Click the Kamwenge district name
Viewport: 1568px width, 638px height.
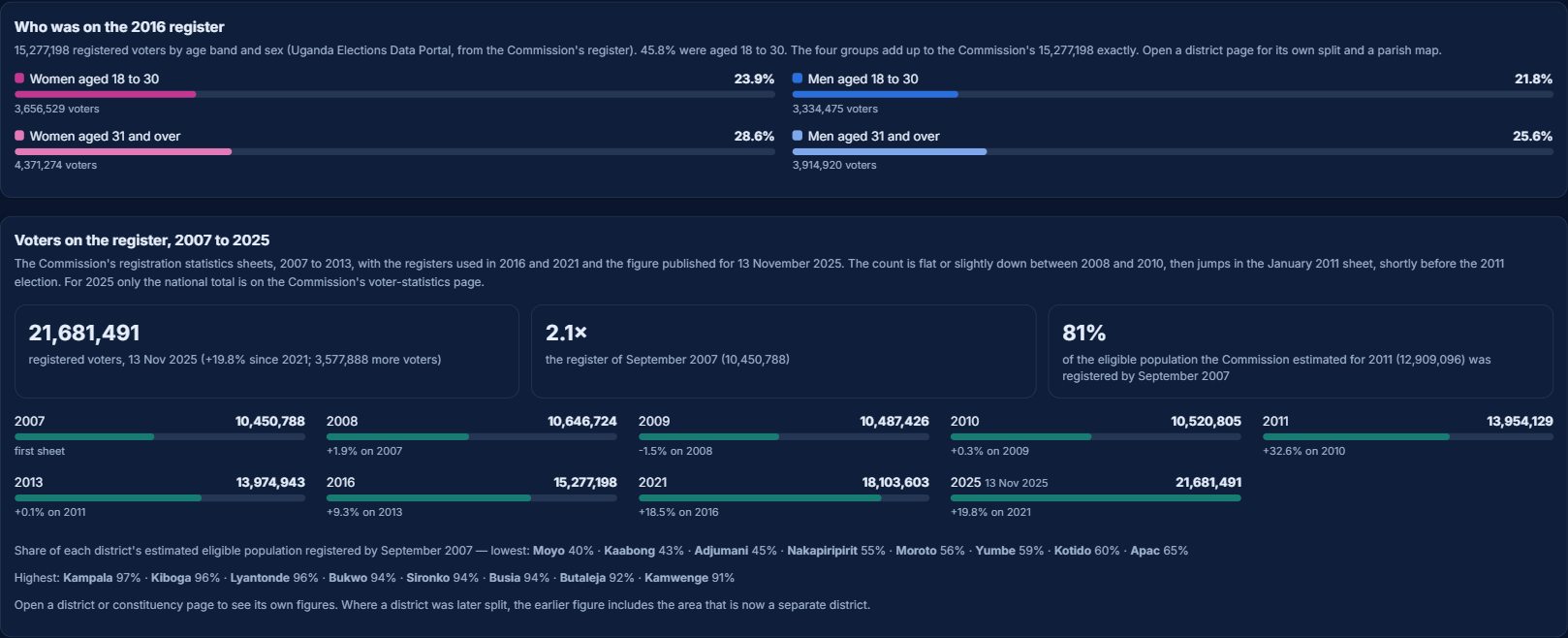[676, 578]
